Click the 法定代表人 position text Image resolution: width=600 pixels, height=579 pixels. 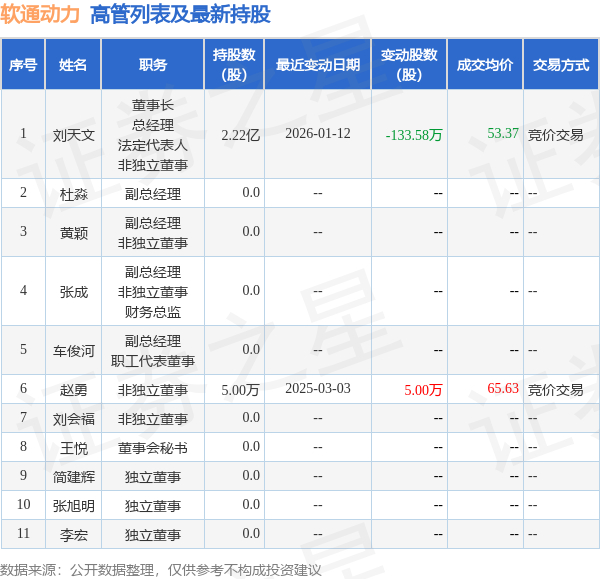[x=153, y=145]
